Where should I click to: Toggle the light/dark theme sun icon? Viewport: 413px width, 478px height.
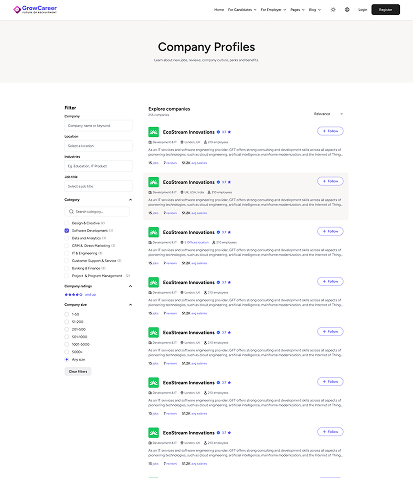333,10
